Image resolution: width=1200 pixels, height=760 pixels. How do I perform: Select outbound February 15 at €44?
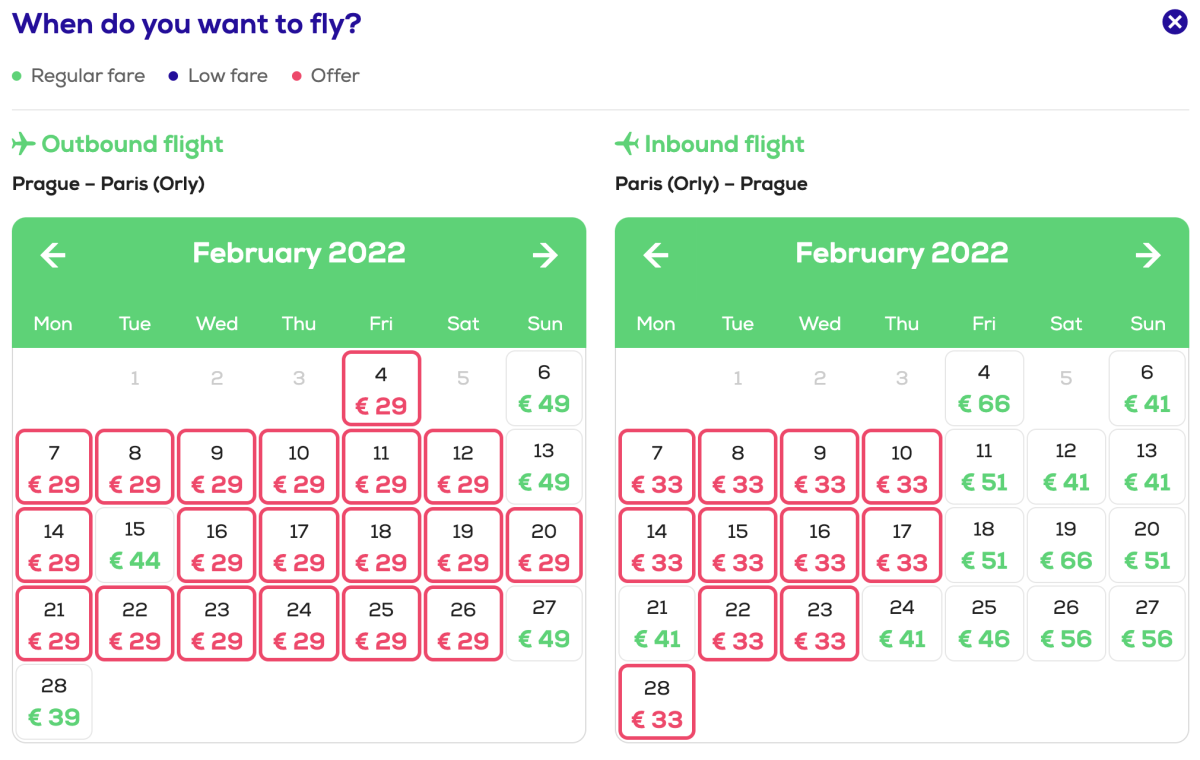coord(135,545)
